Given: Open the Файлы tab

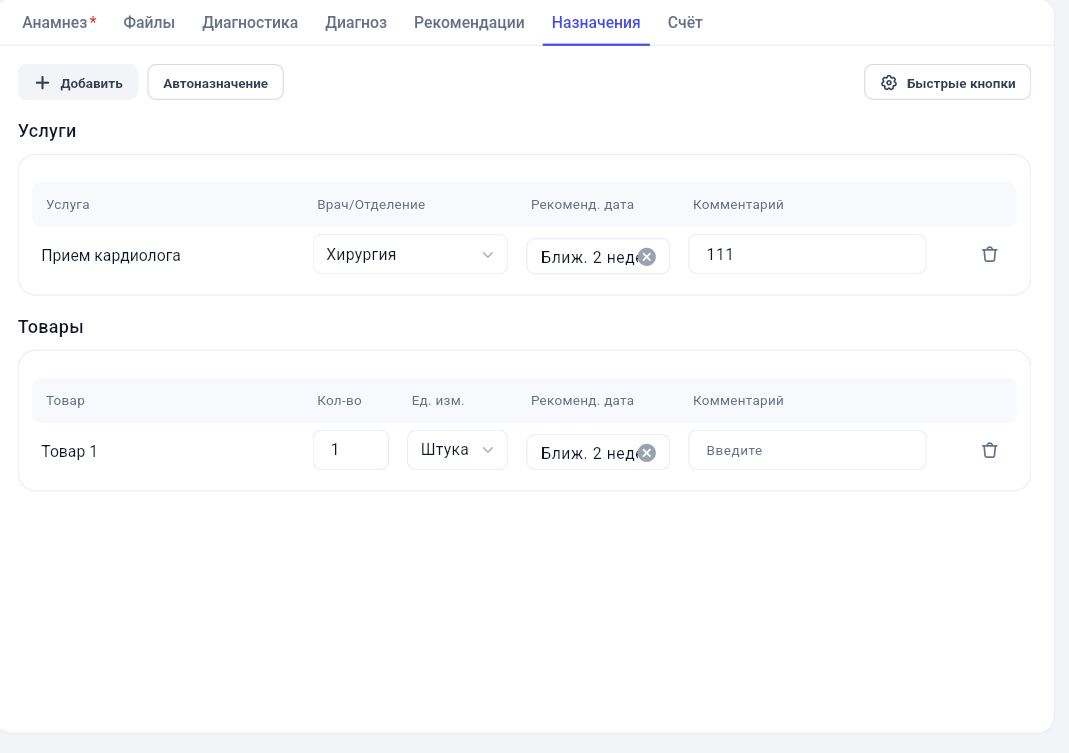Looking at the screenshot, I should click(x=149, y=23).
